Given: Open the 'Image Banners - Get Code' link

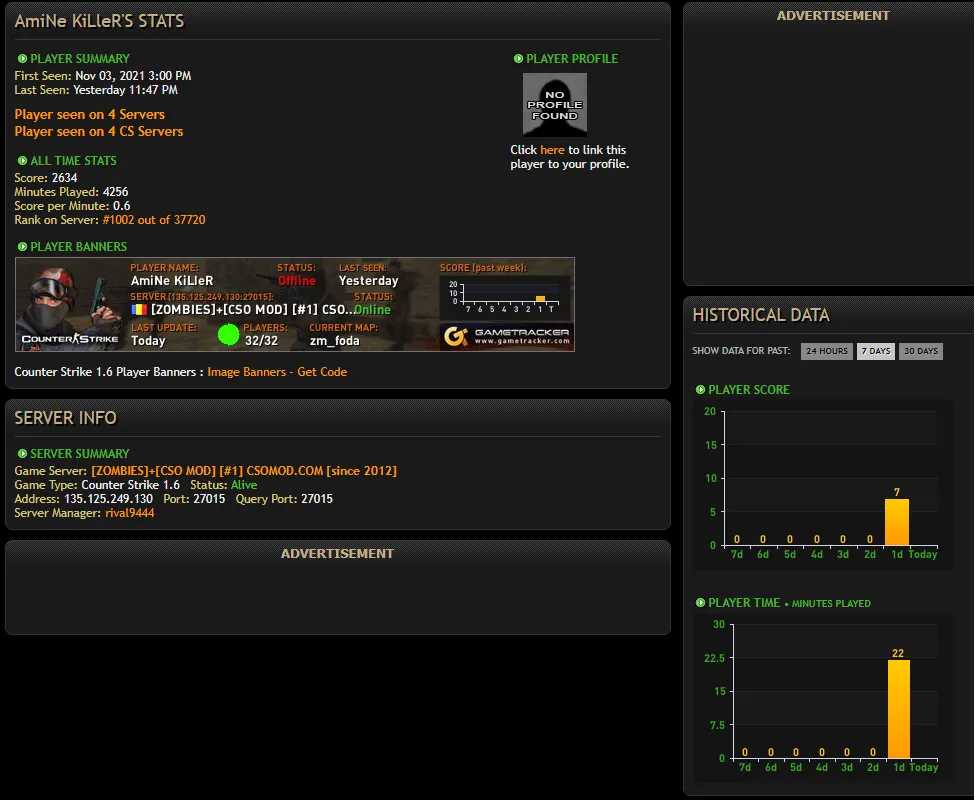Looking at the screenshot, I should 277,372.
